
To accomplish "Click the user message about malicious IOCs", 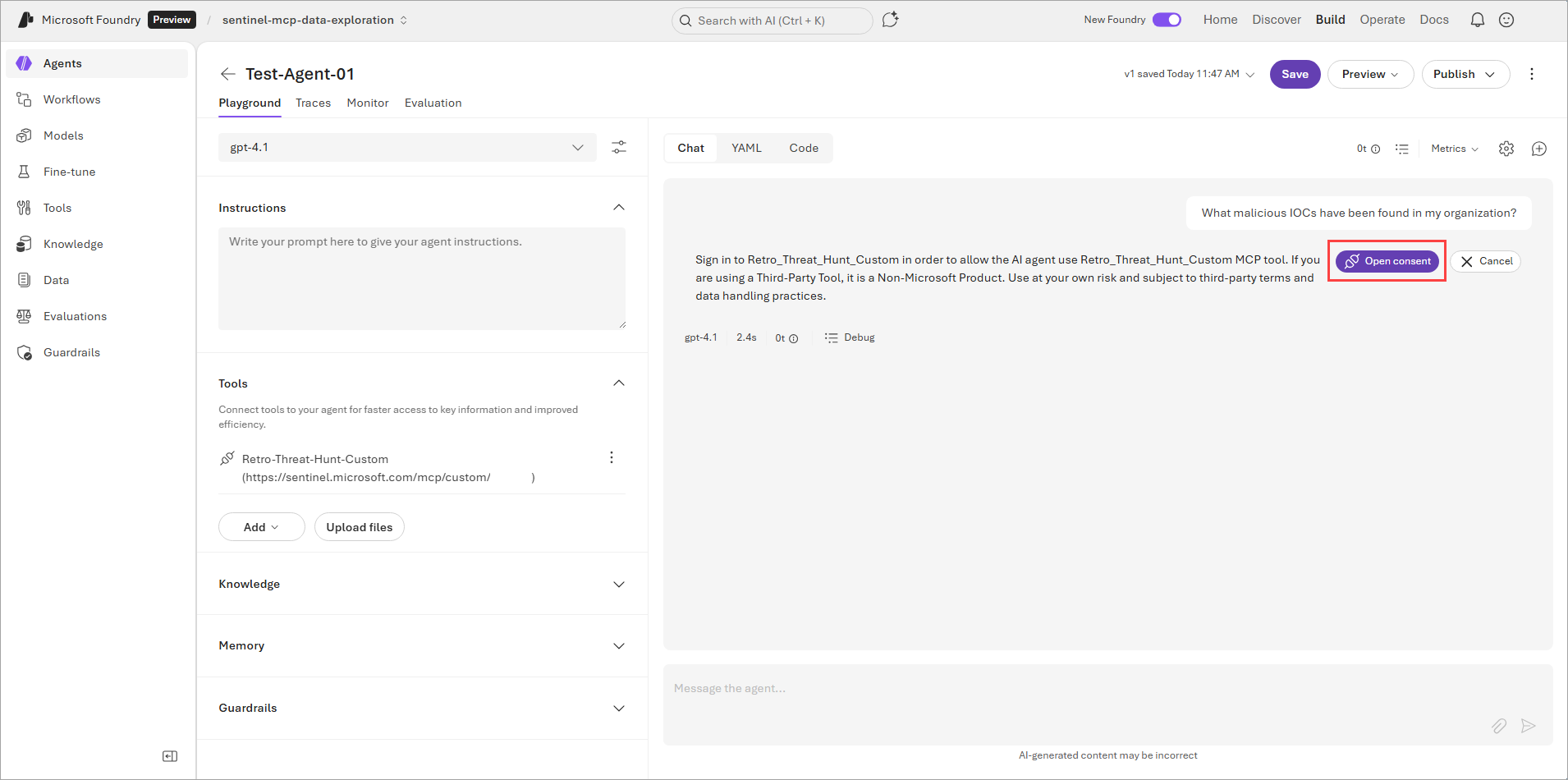I will tap(1359, 213).
